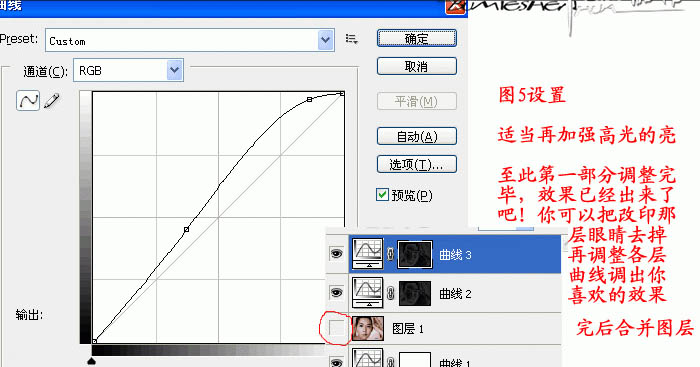
Task: Hide the 曲线 2 layer via eye icon
Action: (337, 292)
